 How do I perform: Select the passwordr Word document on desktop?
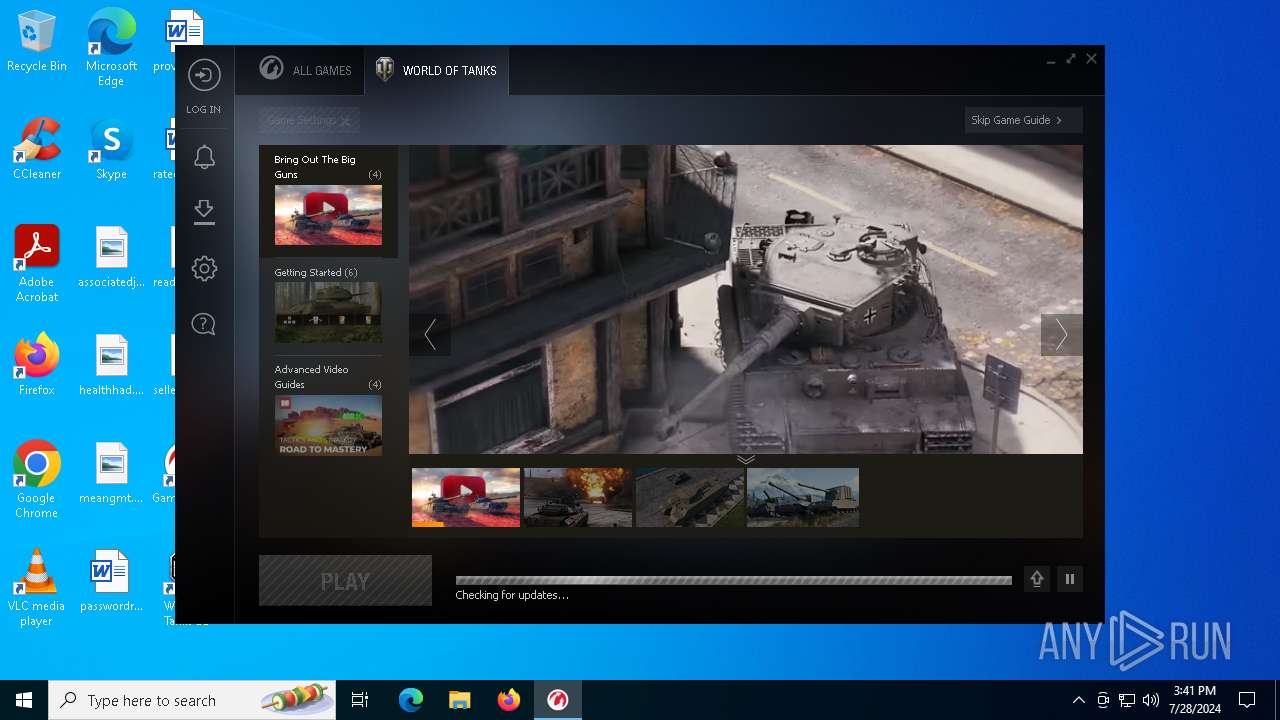click(x=111, y=581)
